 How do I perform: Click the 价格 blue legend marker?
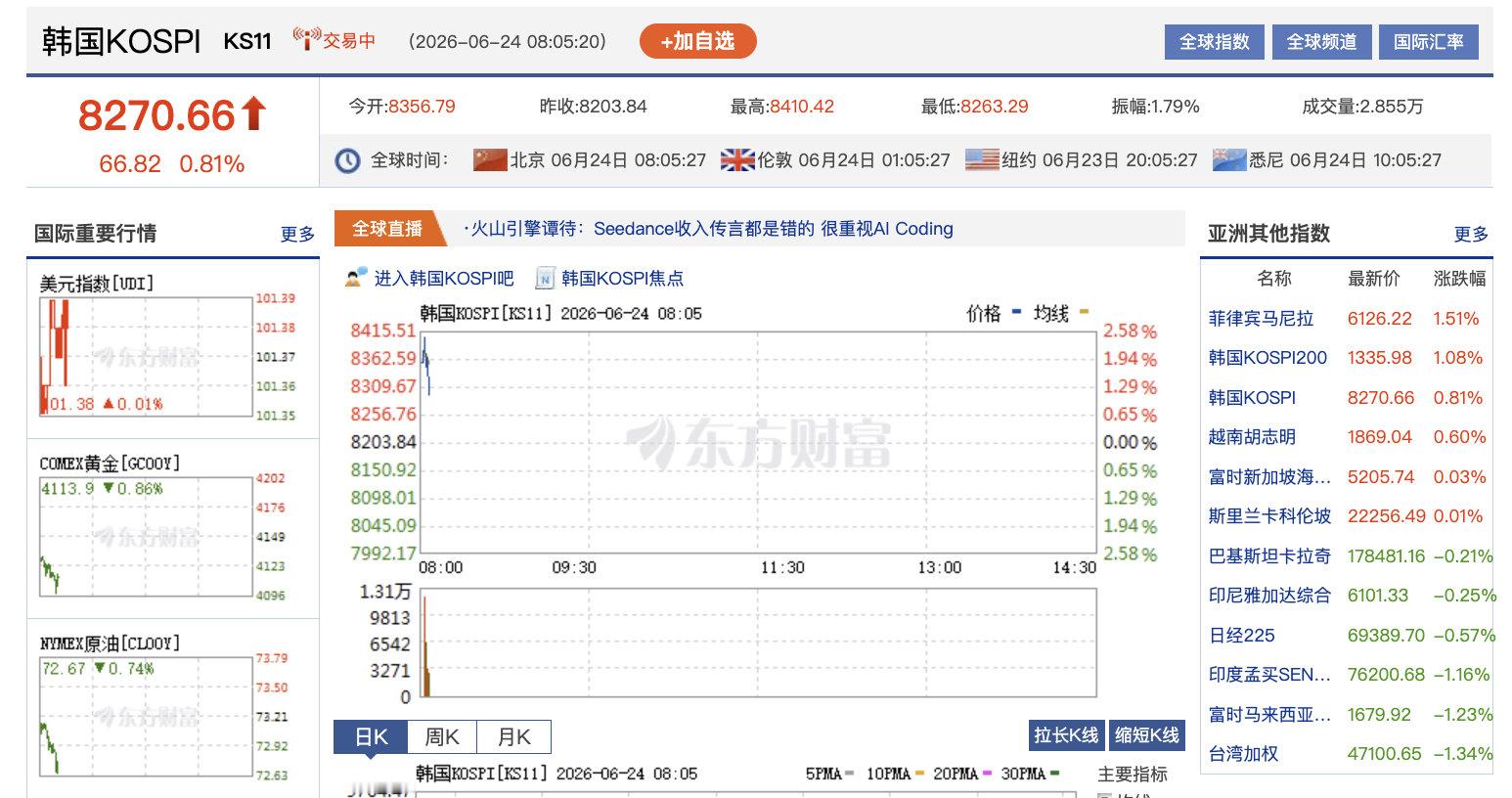click(x=1016, y=313)
